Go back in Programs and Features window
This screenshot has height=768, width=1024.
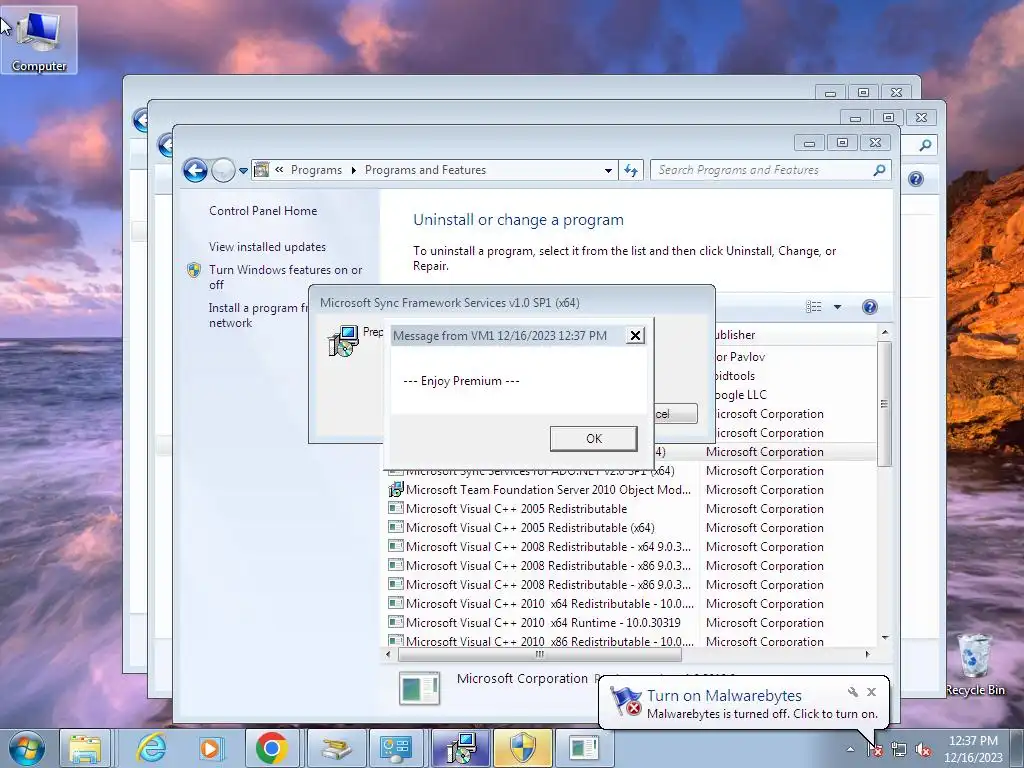[x=195, y=170]
